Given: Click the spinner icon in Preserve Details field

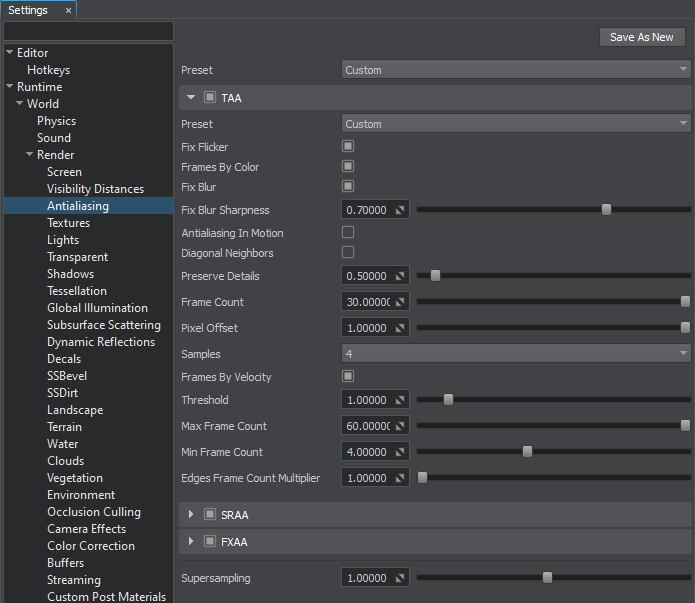Looking at the screenshot, I should (400, 276).
